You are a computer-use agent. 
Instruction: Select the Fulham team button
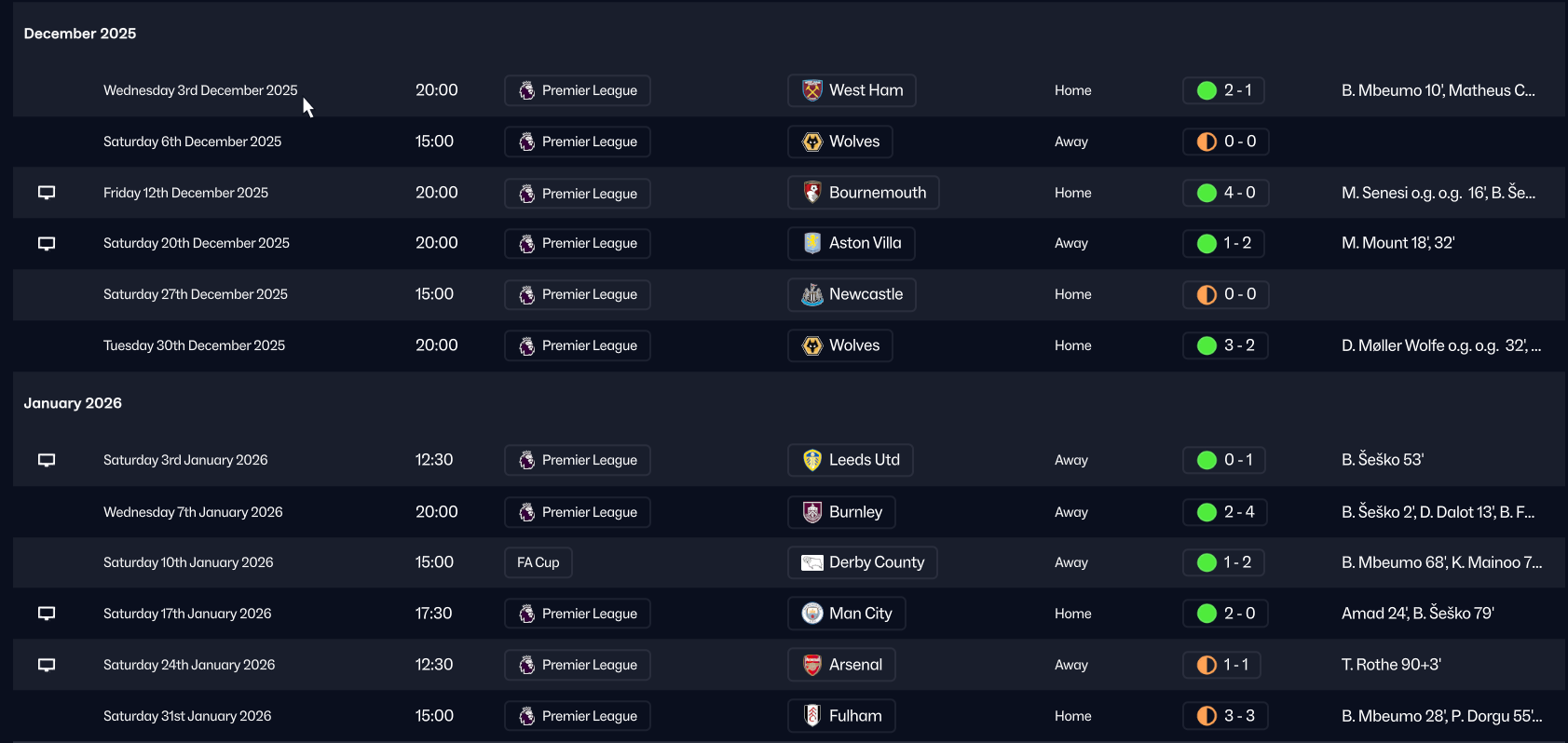(841, 716)
